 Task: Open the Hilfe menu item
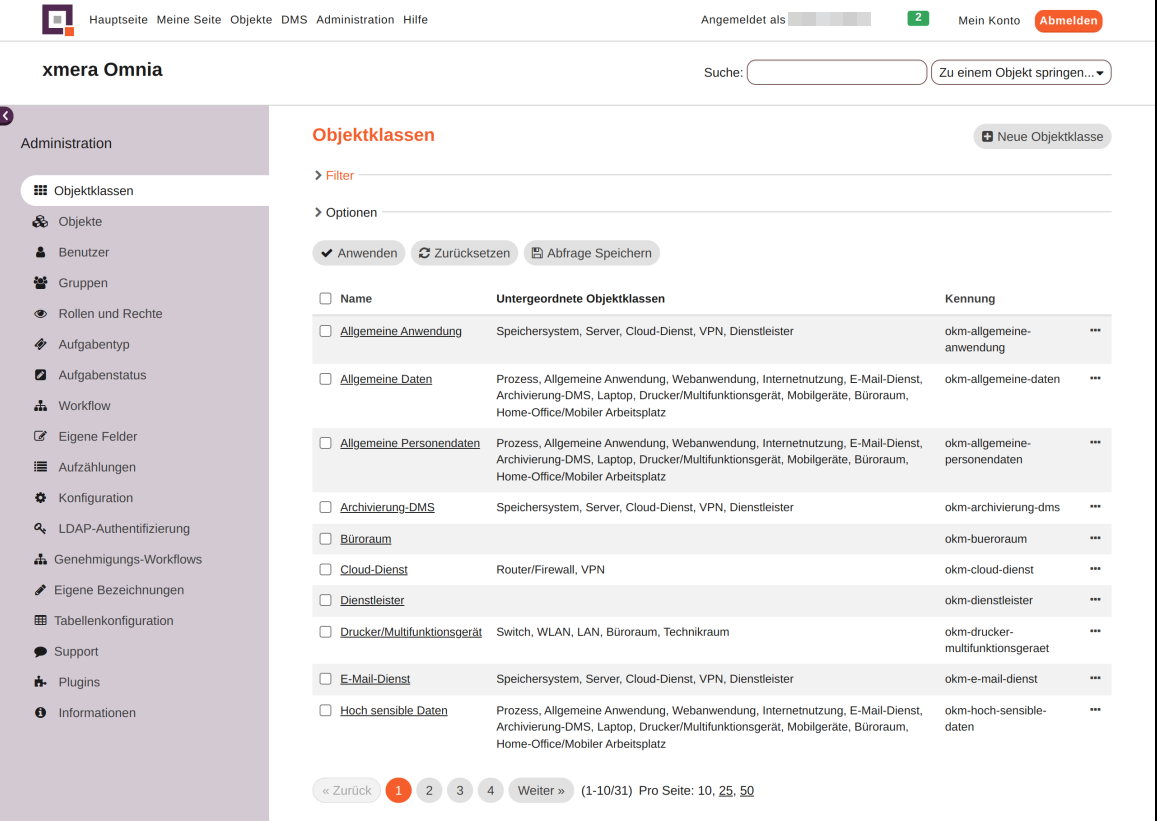[415, 20]
